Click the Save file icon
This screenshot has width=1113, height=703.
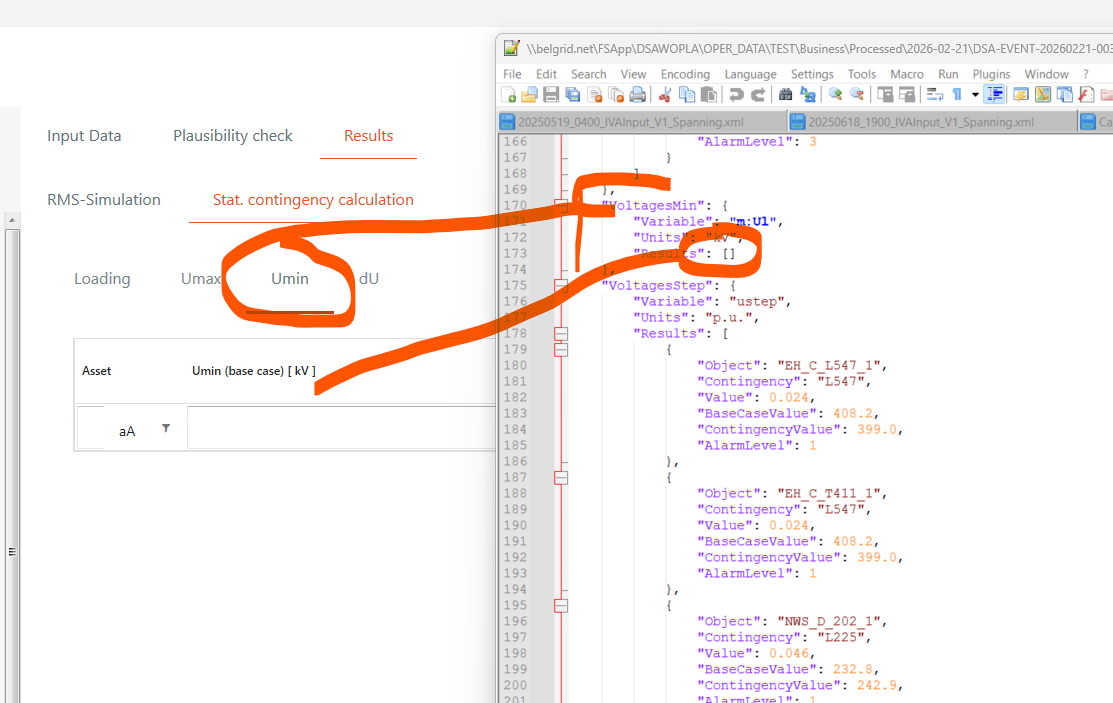(551, 95)
